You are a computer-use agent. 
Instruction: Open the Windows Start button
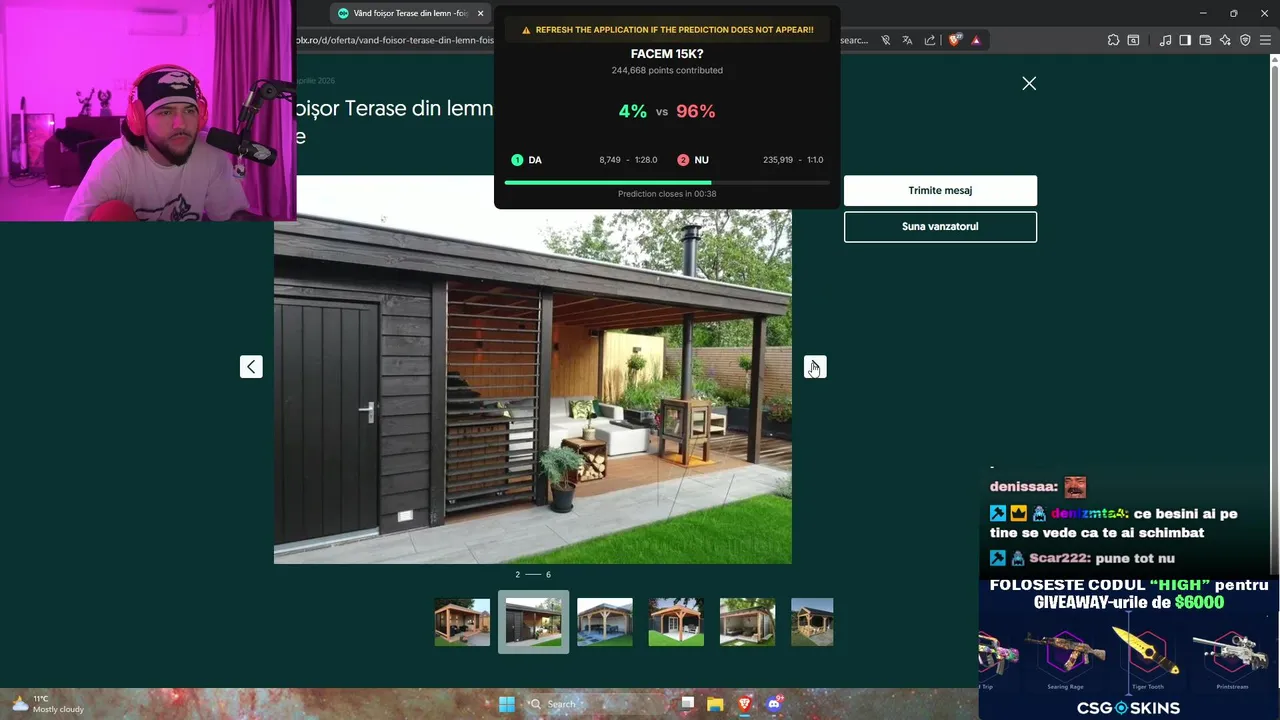[x=507, y=704]
